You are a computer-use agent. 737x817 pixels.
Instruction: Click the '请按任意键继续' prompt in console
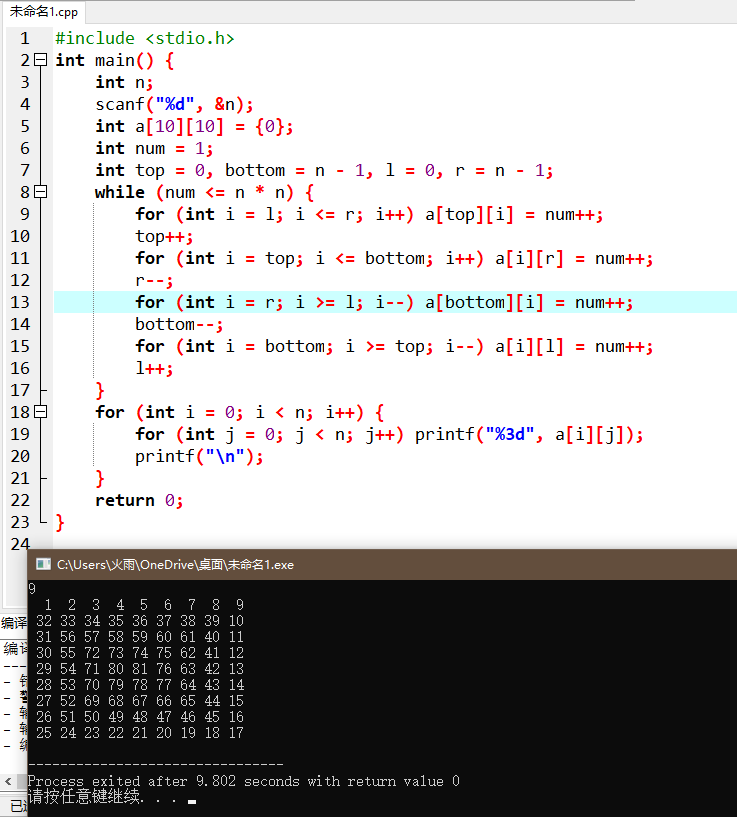[x=84, y=796]
